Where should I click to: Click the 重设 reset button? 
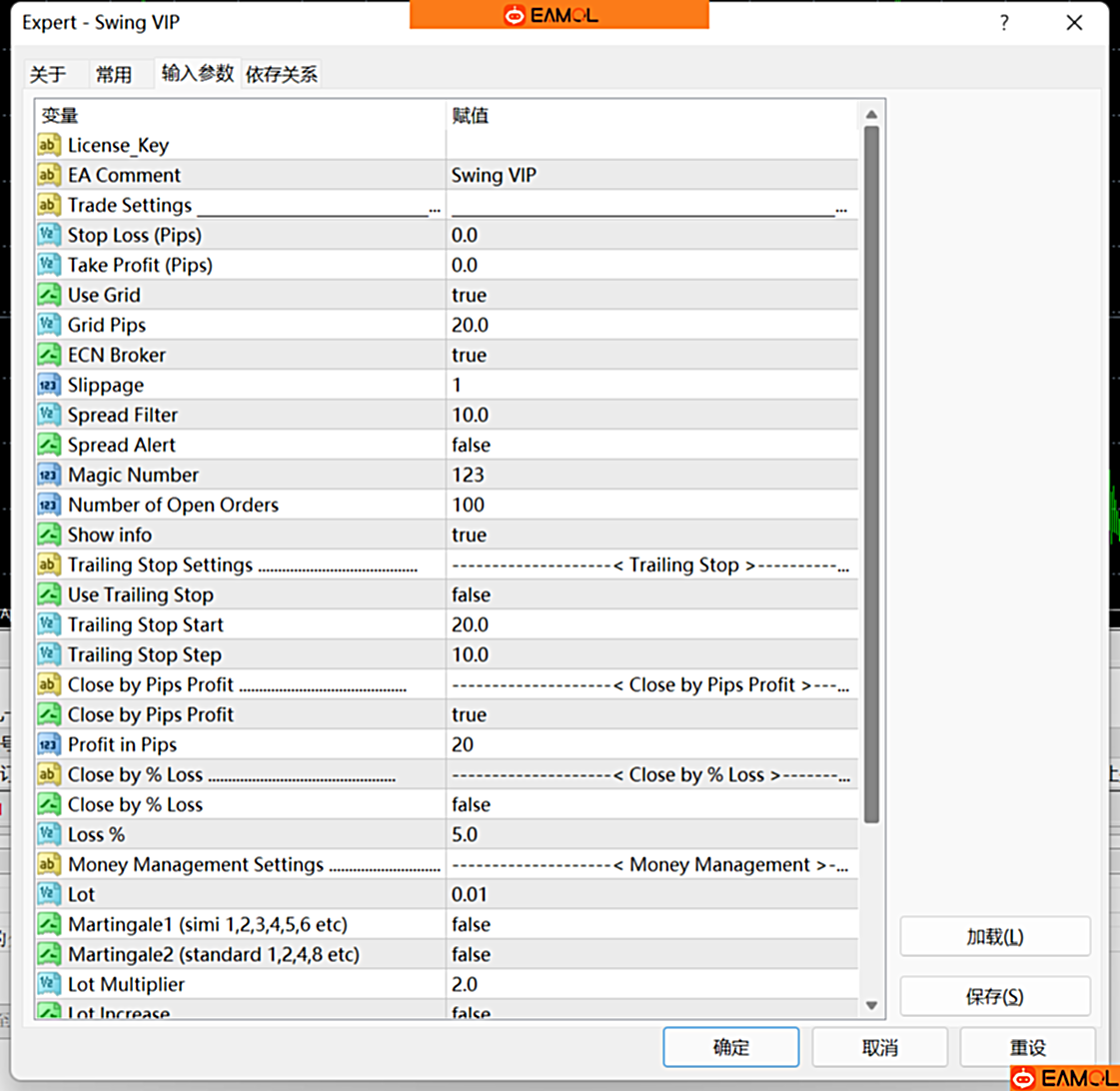[1028, 1047]
